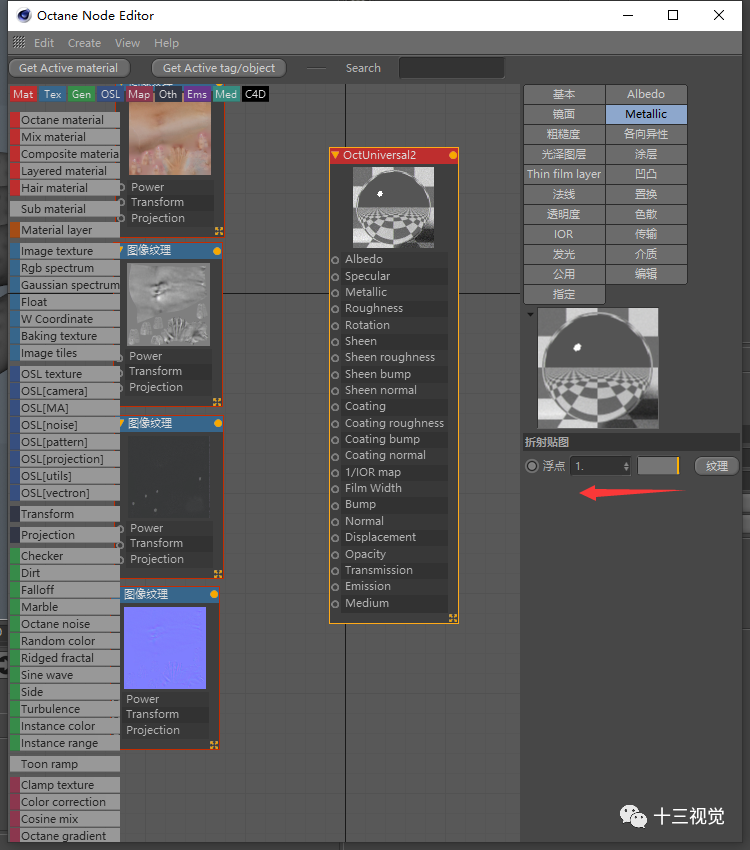
Task: Click the Opacity input port circle
Action: (335, 555)
